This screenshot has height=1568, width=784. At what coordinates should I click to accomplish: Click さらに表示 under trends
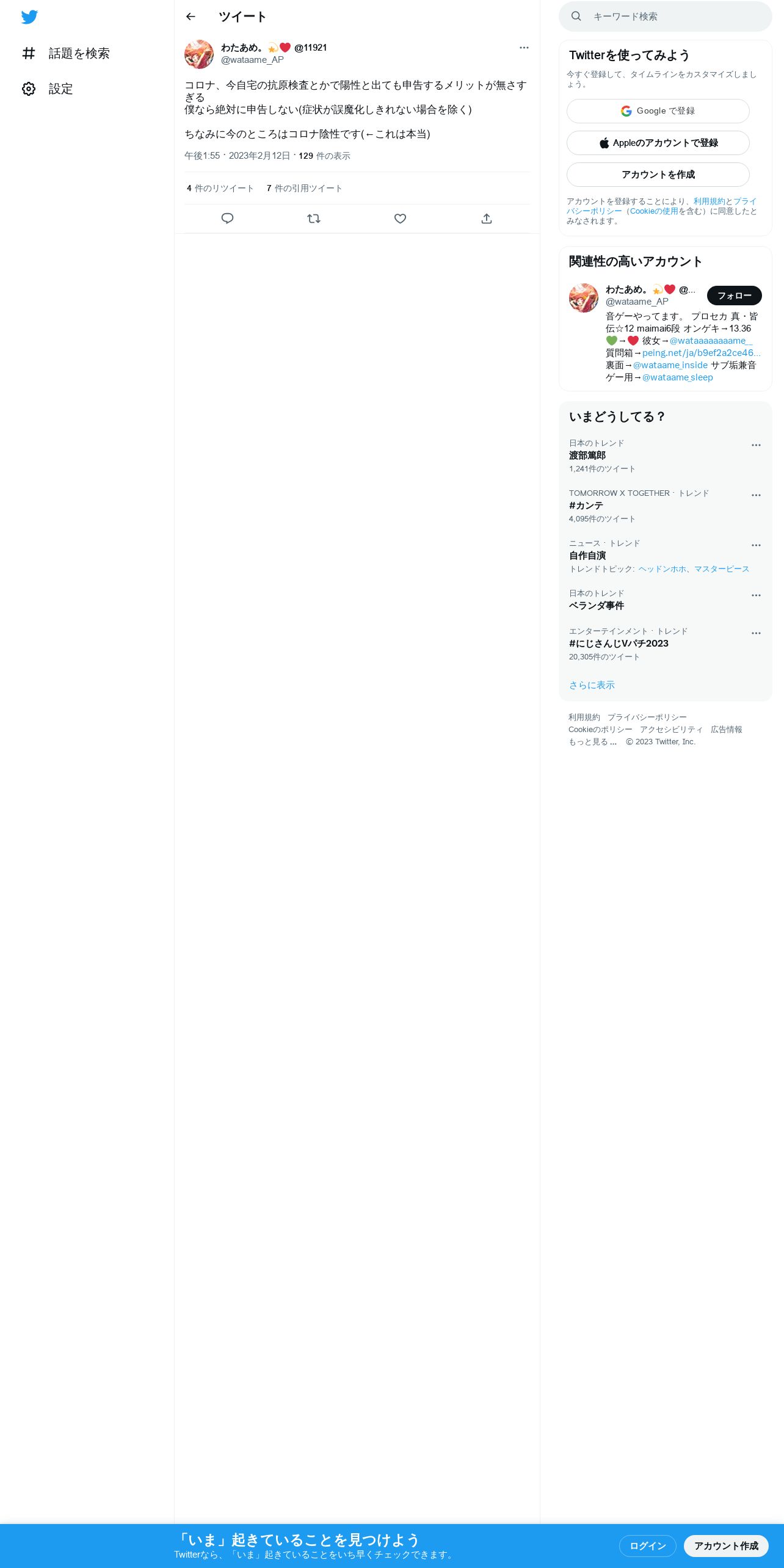coord(592,685)
